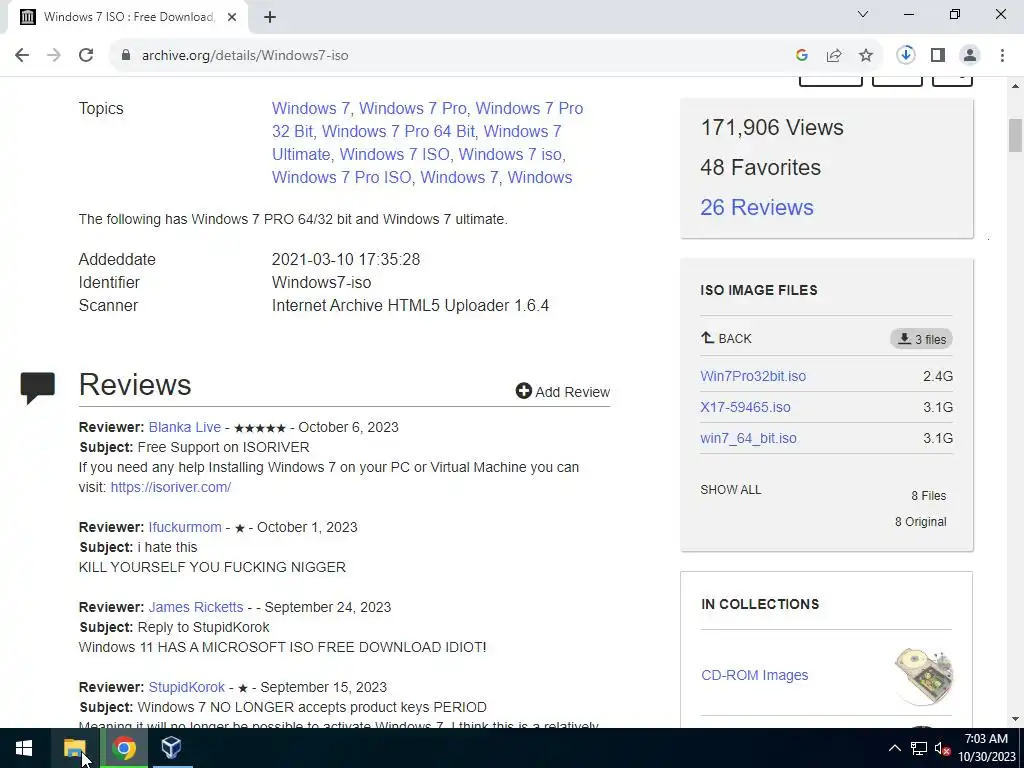Open the tab search chevron

863,14
